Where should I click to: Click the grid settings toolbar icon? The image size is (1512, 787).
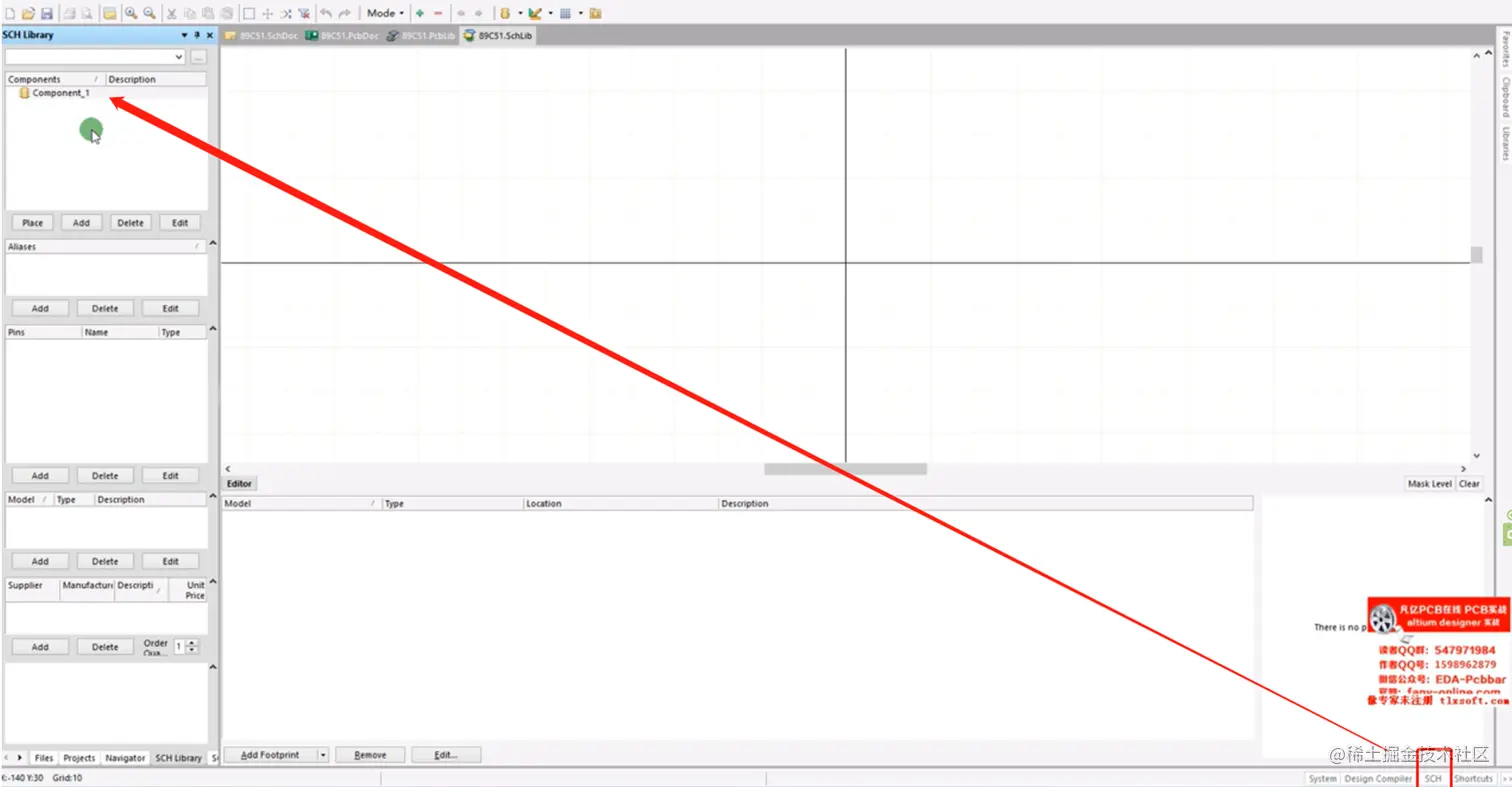click(x=565, y=13)
